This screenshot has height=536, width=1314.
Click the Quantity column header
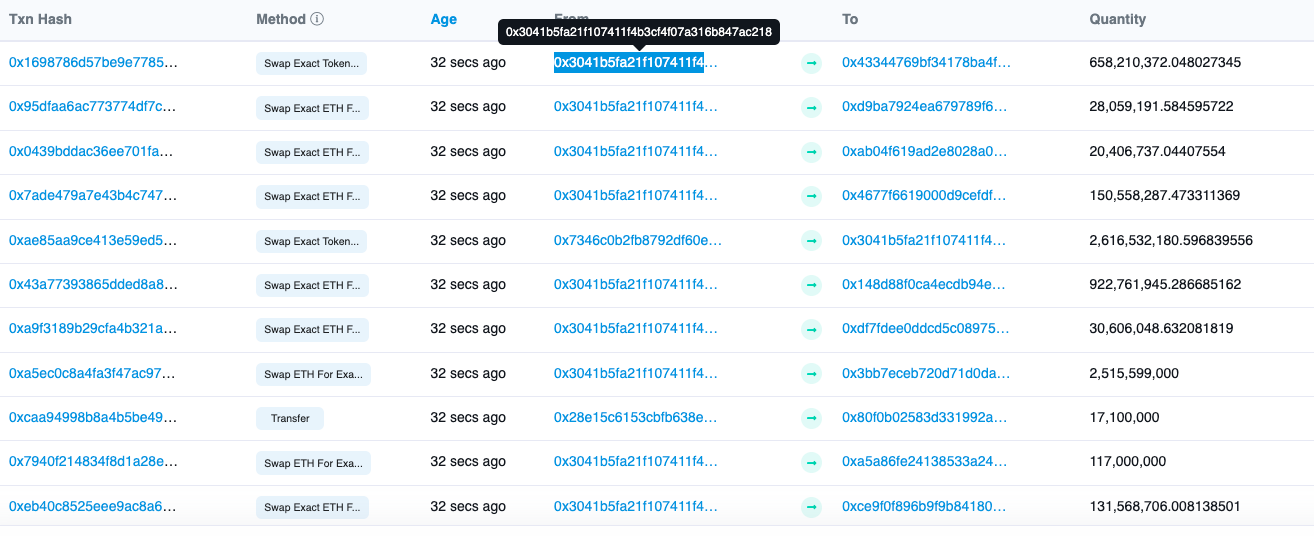pyautogui.click(x=1117, y=19)
